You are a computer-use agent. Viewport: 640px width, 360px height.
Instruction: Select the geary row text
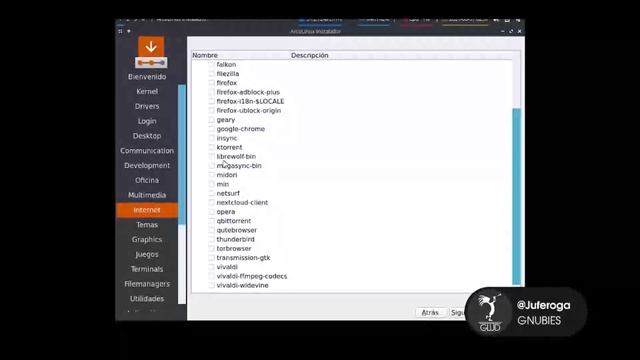pos(226,120)
